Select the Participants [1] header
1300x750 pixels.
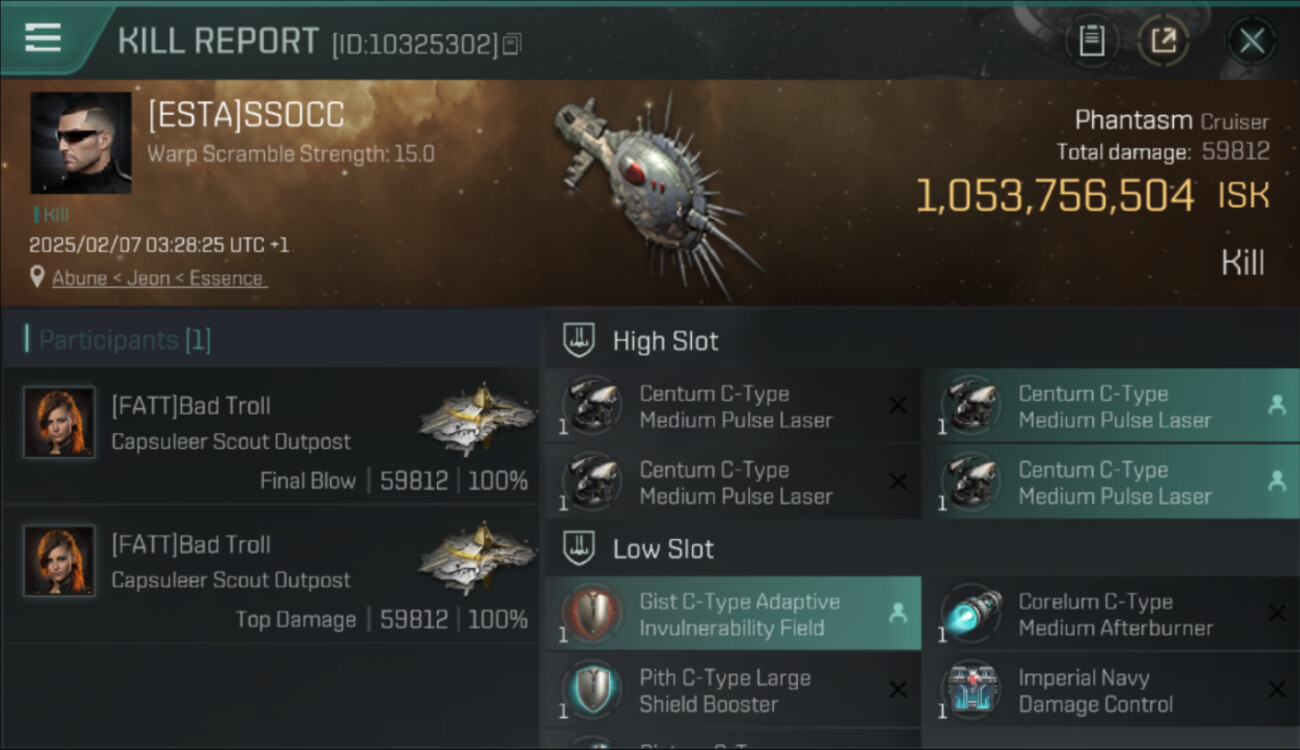point(118,340)
